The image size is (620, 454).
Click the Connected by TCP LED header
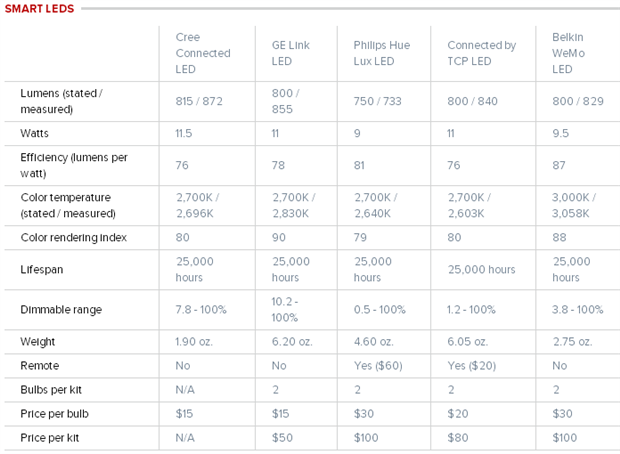[x=482, y=53]
